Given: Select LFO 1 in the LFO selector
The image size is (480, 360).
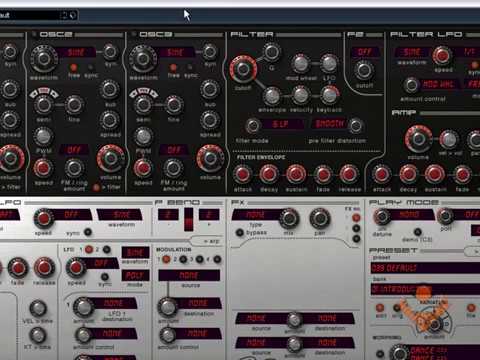Looking at the screenshot, I should pos(89,249).
